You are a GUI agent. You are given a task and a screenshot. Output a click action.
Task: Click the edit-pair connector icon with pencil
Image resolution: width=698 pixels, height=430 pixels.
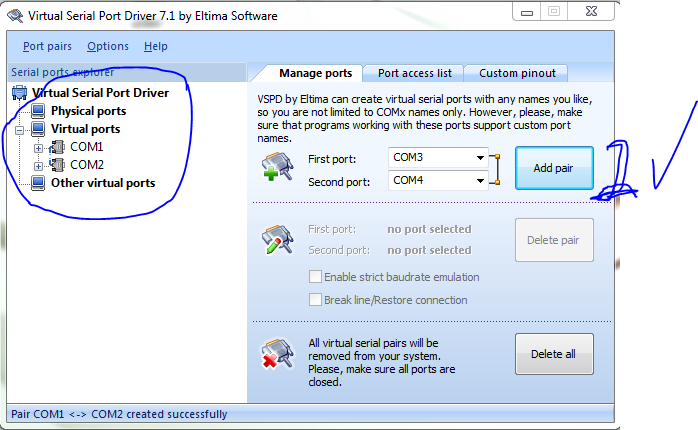(278, 239)
